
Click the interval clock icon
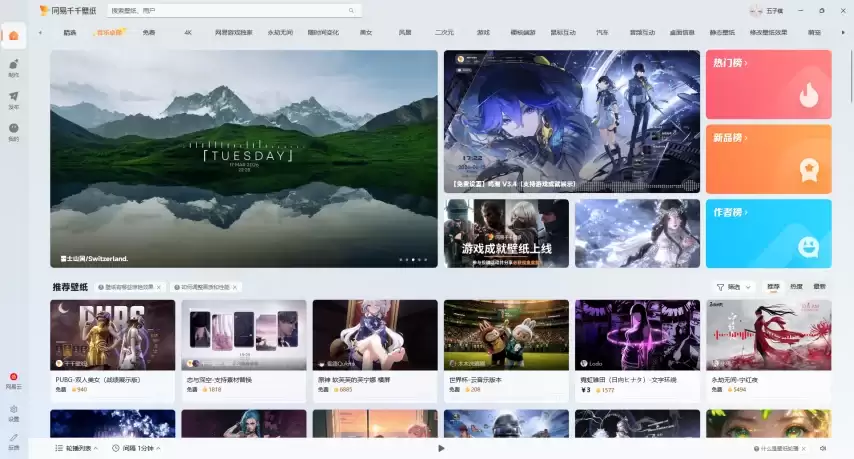(x=115, y=448)
